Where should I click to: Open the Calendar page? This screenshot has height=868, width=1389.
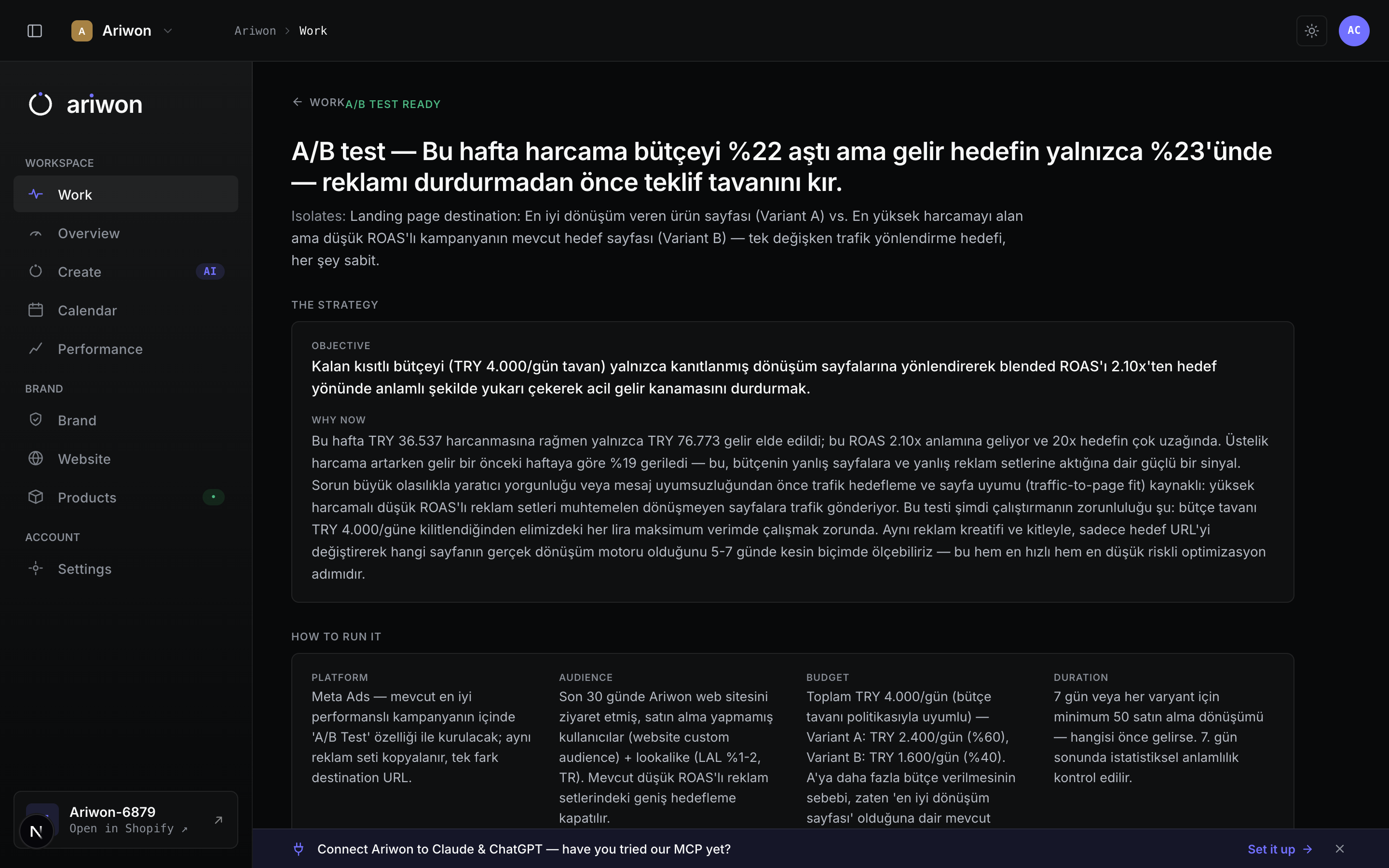coord(126,310)
